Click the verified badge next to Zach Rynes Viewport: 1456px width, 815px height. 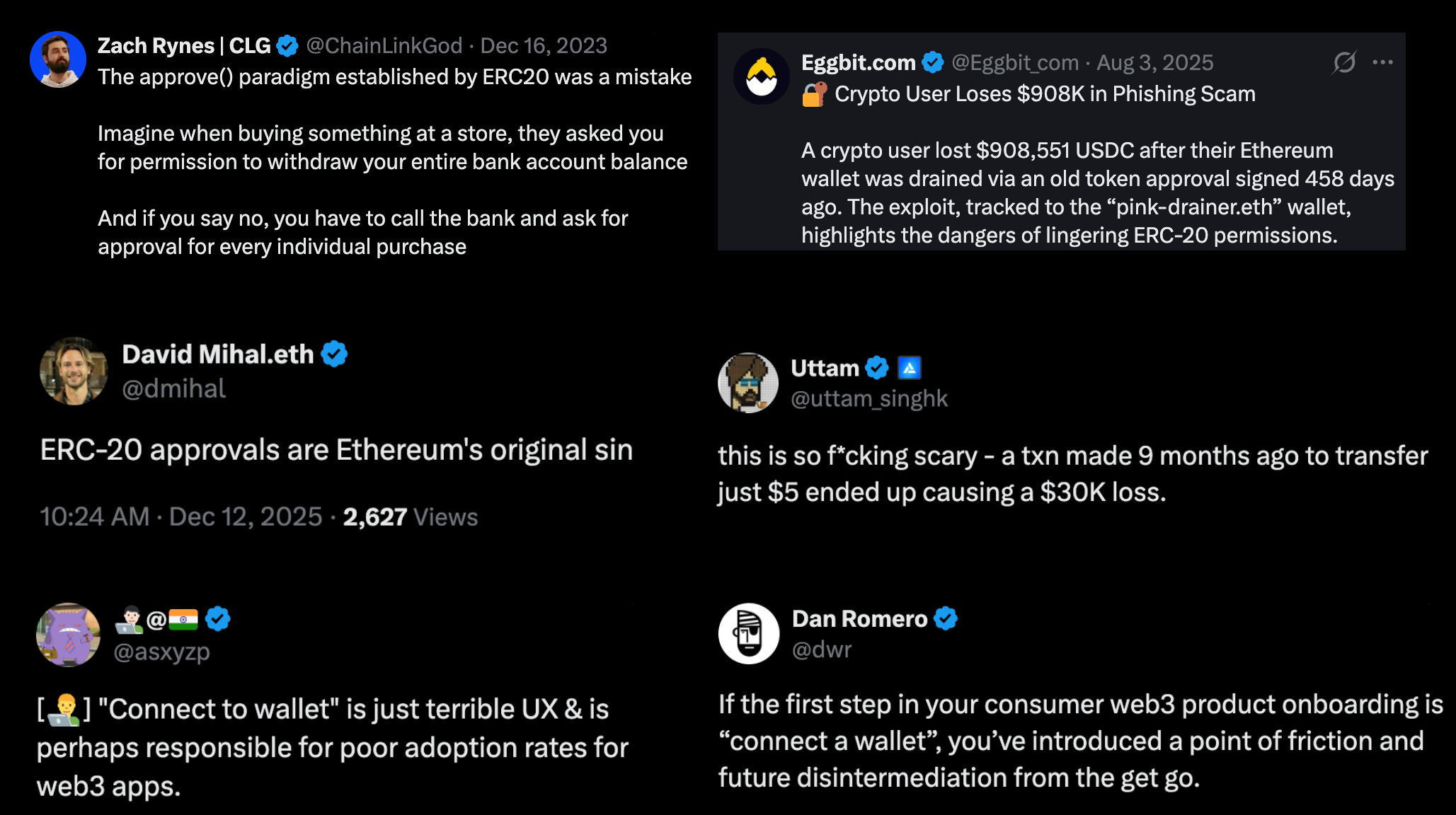[x=286, y=45]
